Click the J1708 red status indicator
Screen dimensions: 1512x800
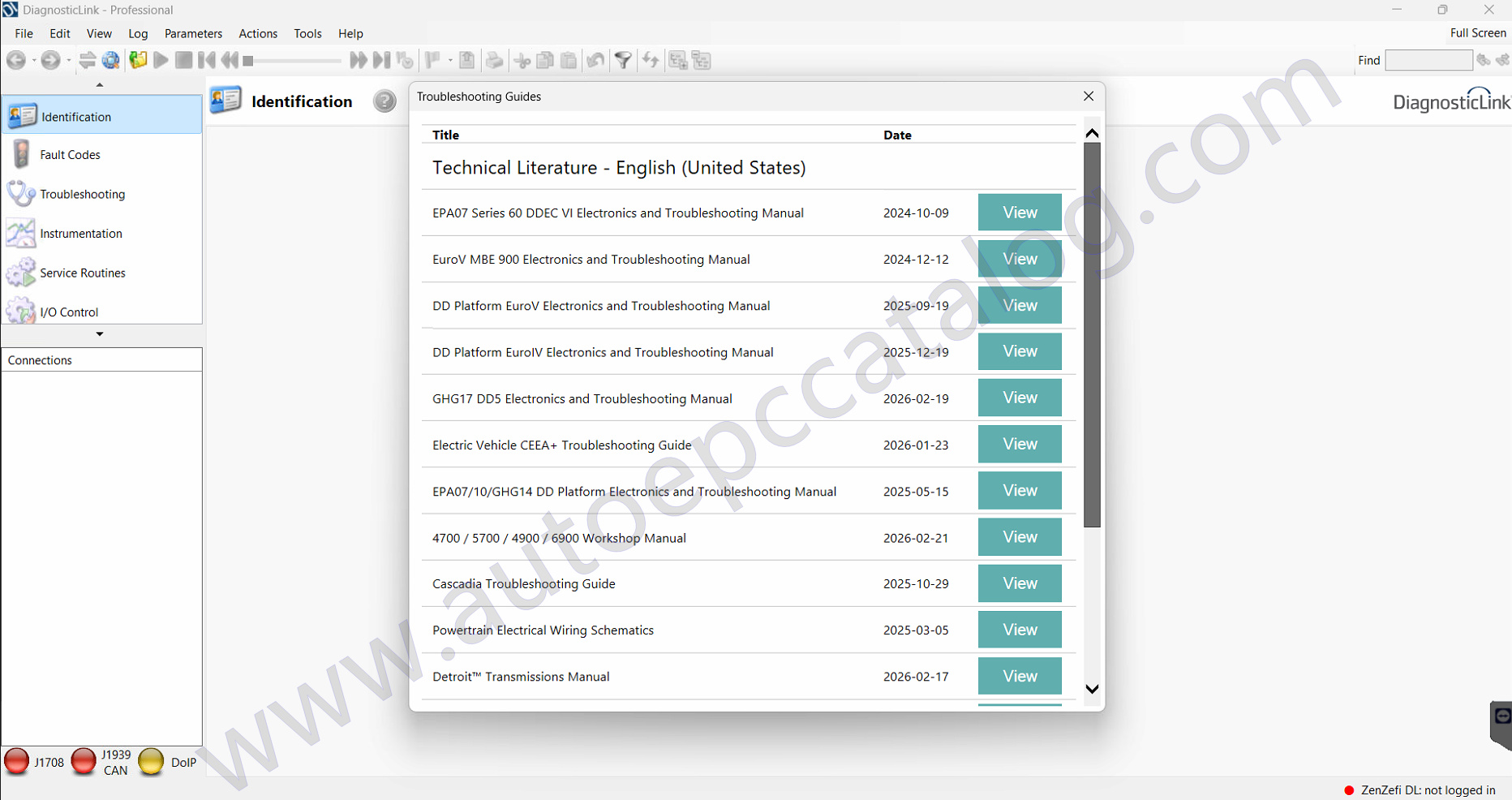pyautogui.click(x=17, y=762)
